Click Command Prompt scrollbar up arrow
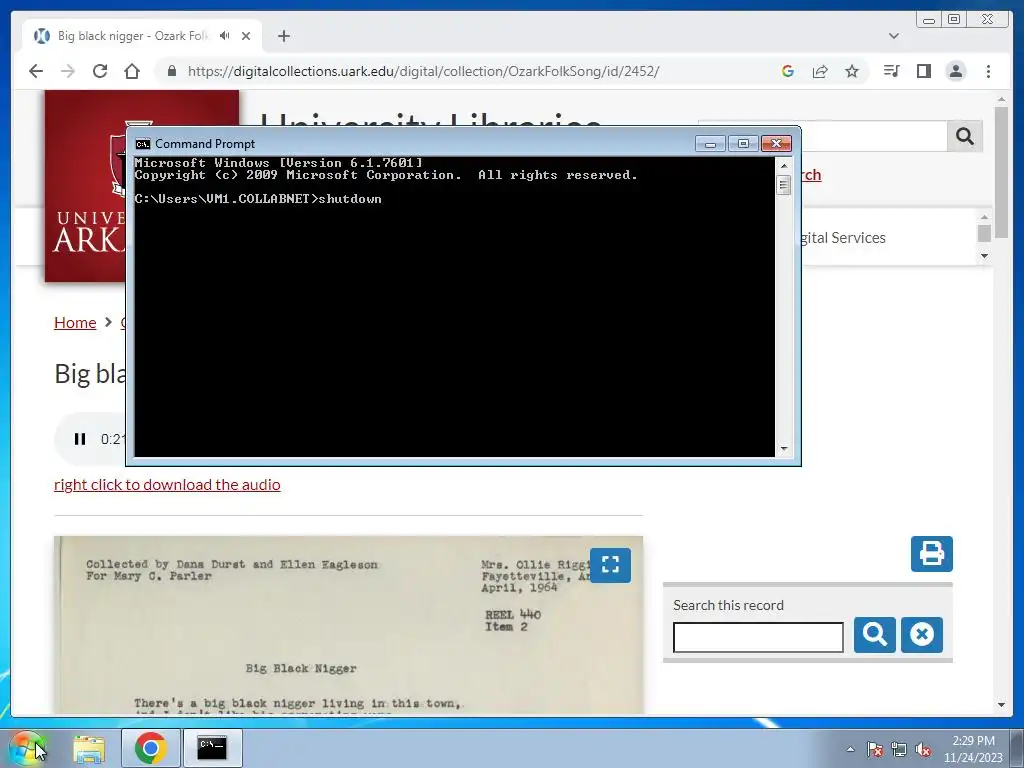The image size is (1024, 768). (784, 166)
